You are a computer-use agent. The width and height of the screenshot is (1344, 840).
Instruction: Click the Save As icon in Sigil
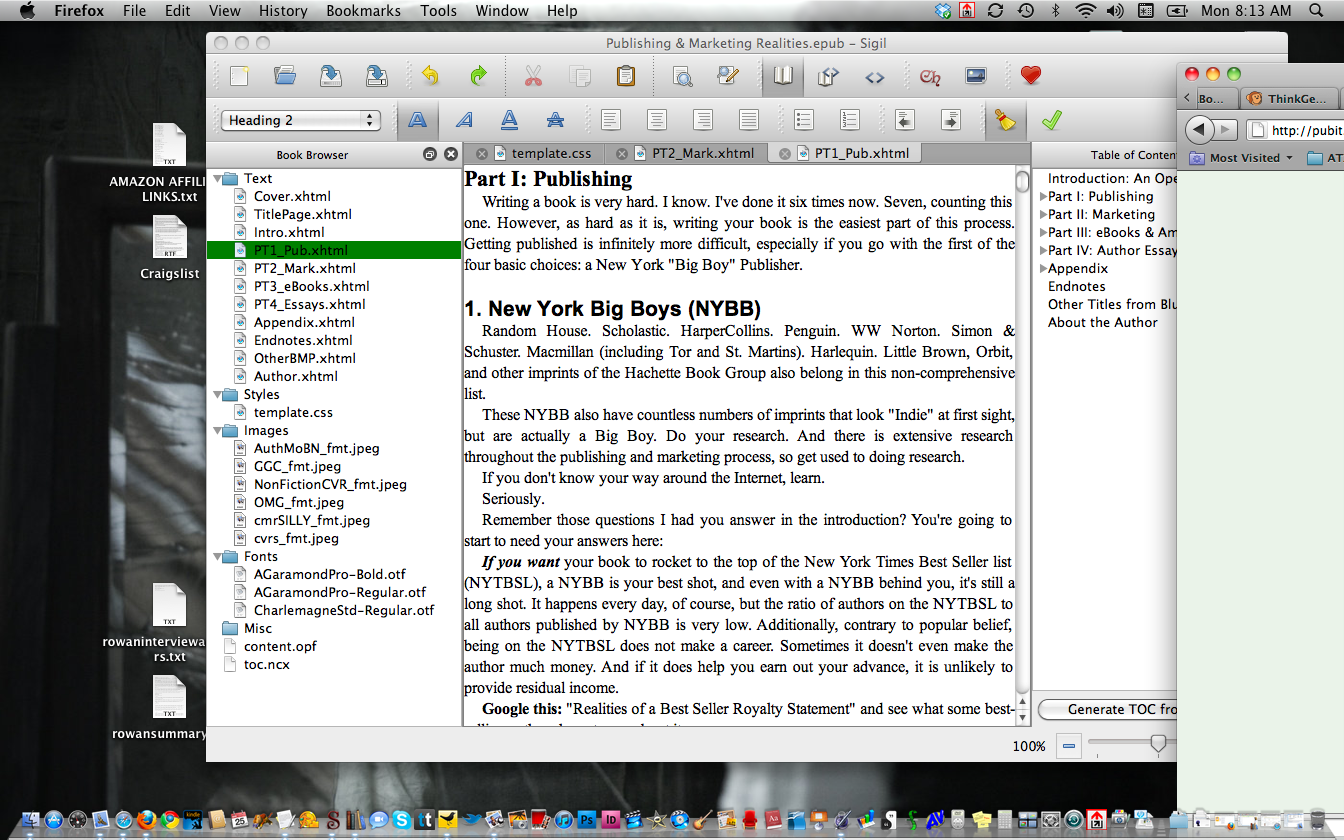coord(377,76)
